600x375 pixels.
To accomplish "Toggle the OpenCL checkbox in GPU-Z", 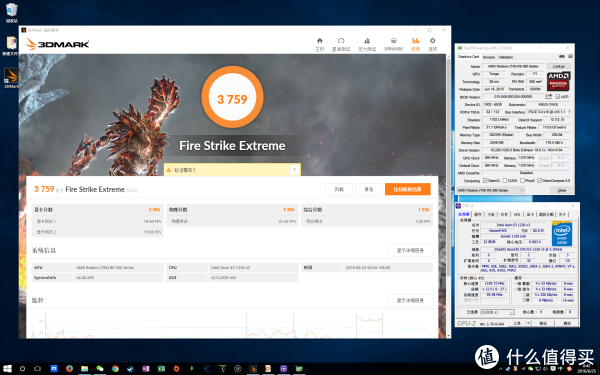I will pos(485,181).
